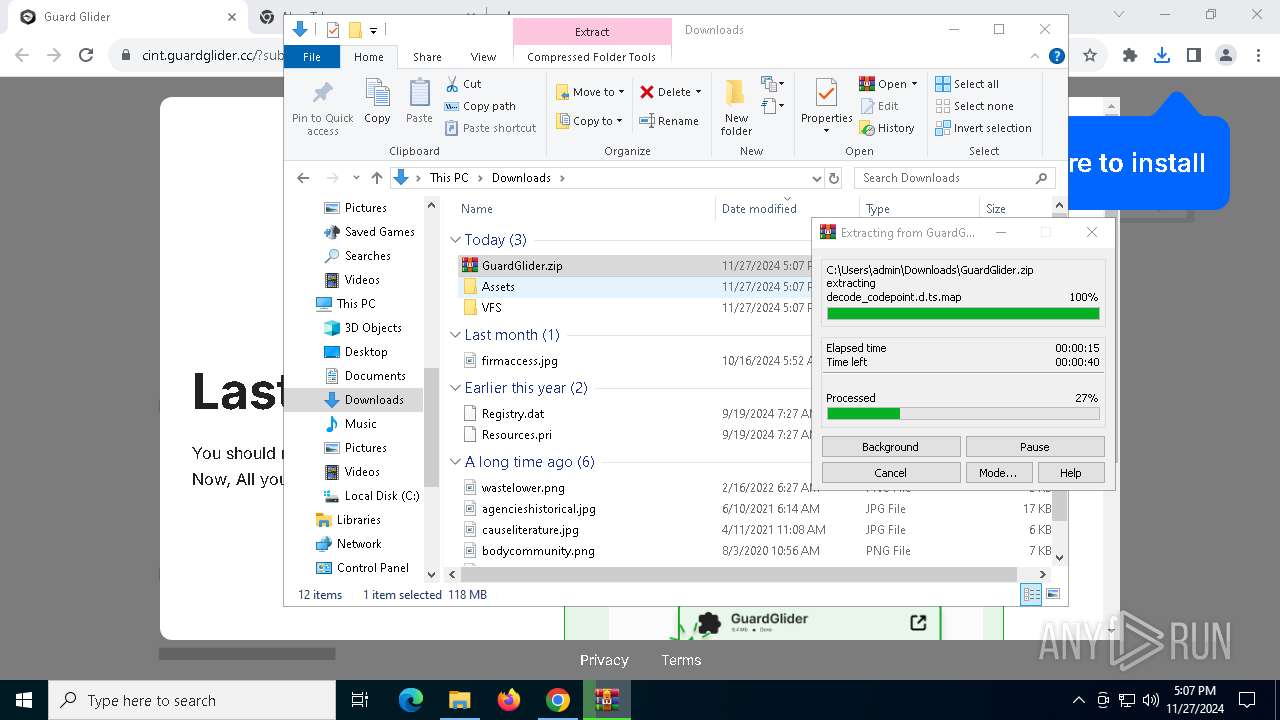
Task: Open address bar history dropdown
Action: [816, 178]
